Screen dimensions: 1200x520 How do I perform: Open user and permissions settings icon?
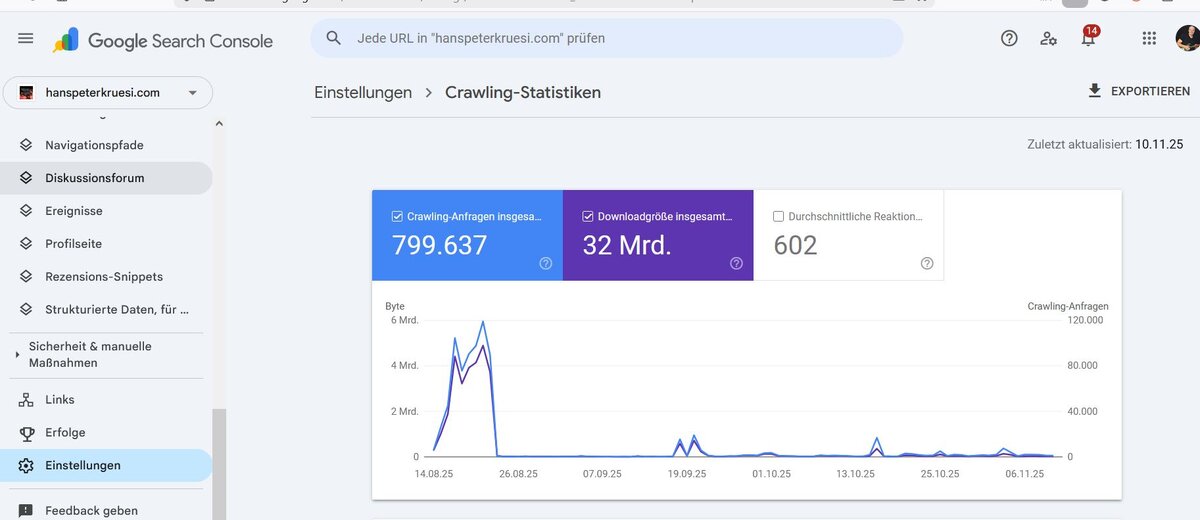(x=1048, y=39)
